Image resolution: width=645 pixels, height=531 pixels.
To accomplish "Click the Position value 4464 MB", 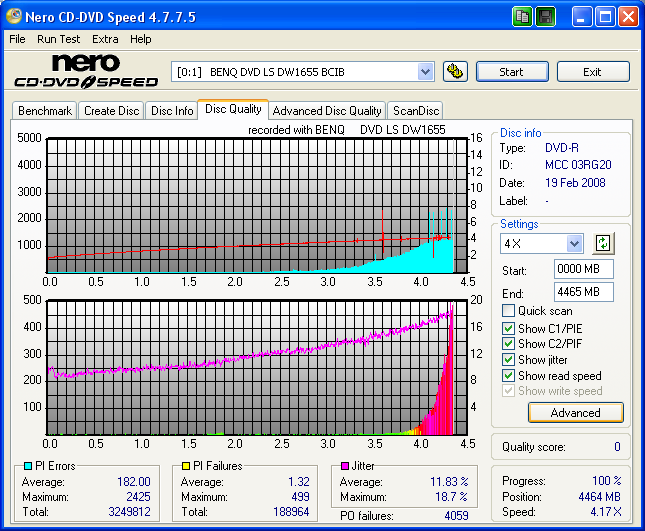I will point(599,496).
